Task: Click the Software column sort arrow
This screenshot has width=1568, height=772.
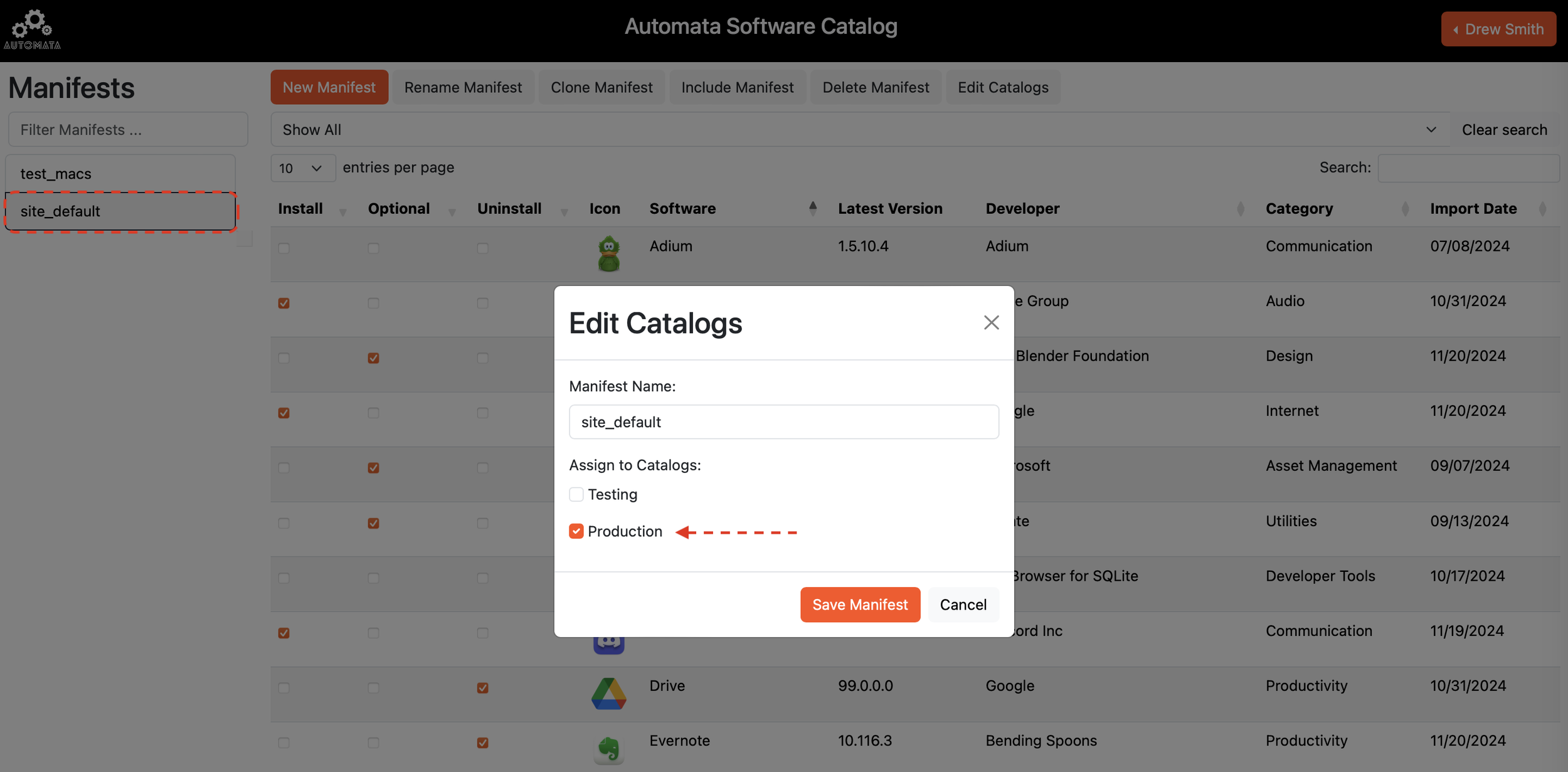Action: 812,208
